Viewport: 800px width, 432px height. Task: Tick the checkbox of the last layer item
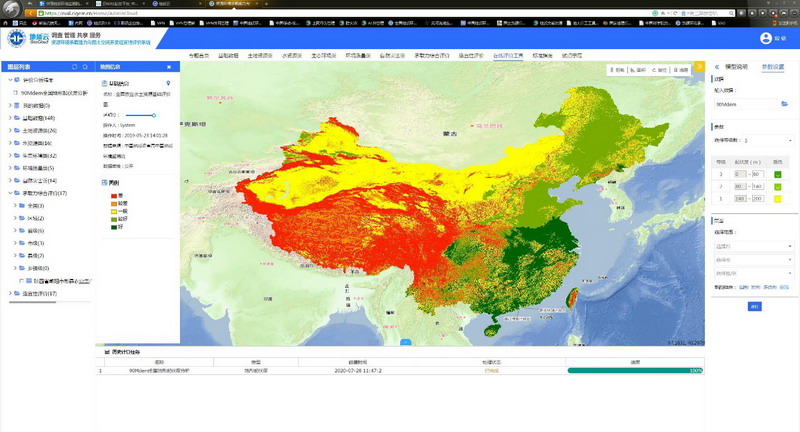click(20, 282)
